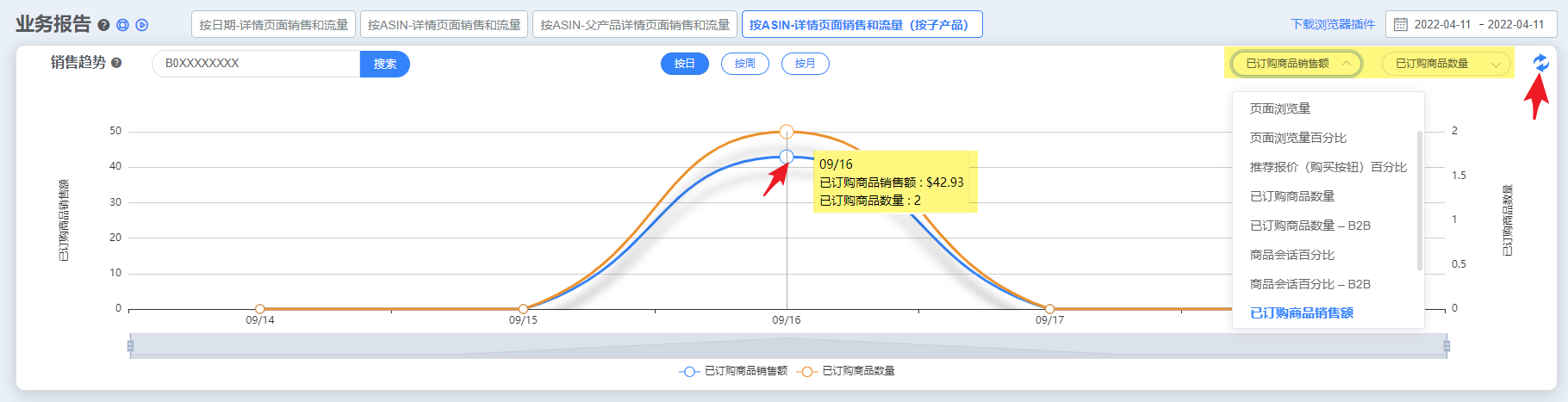This screenshot has height=402, width=1568.
Task: Select the 按日 granularity button
Action: [685, 64]
